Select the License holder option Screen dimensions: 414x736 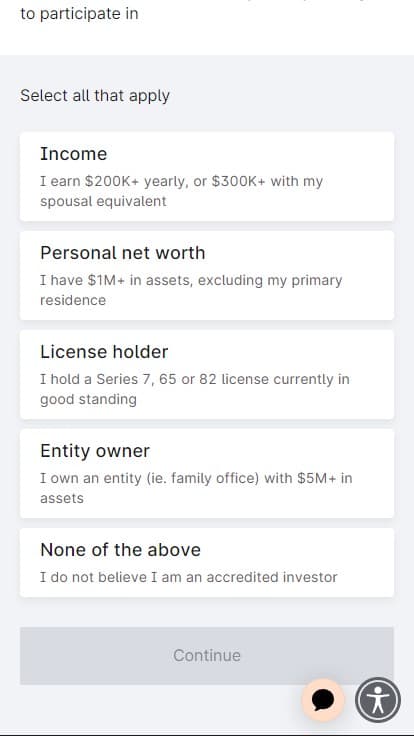coord(207,375)
